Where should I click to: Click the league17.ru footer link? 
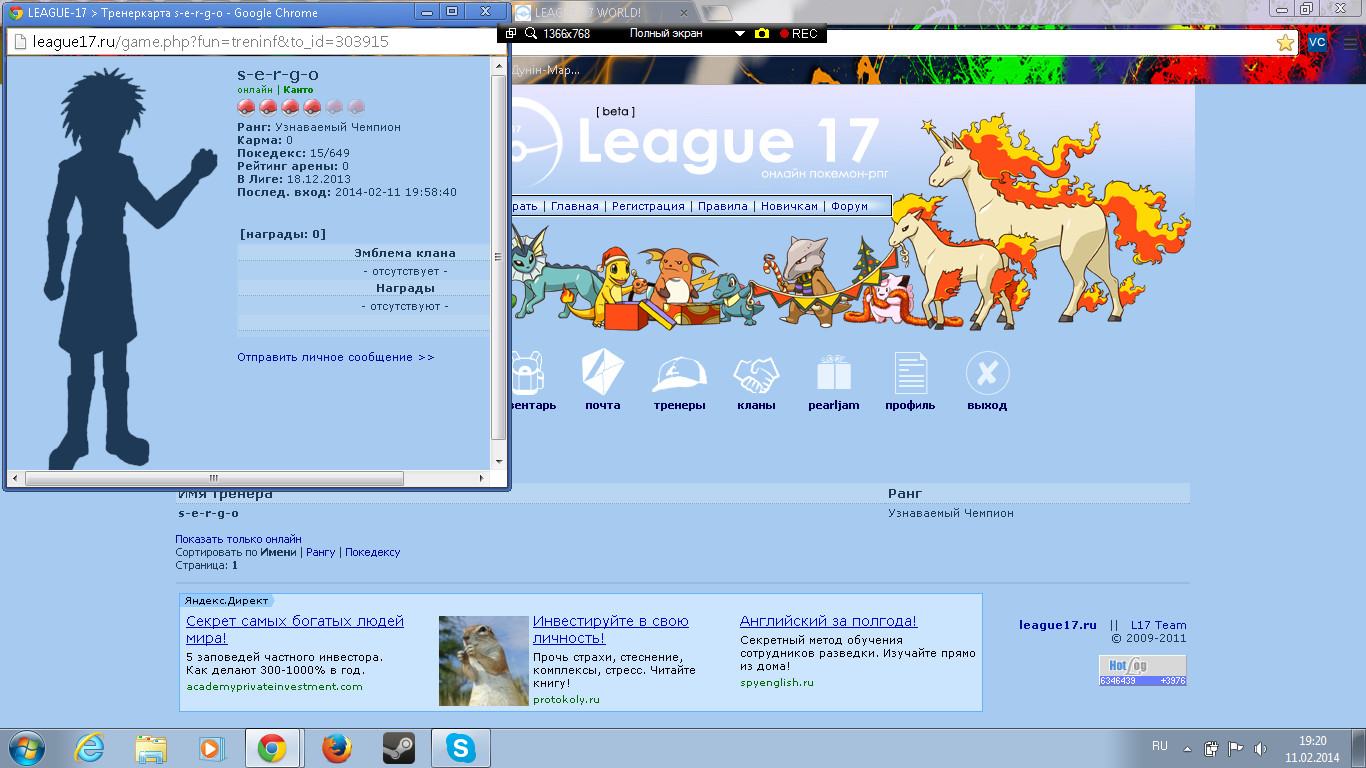(x=1058, y=625)
